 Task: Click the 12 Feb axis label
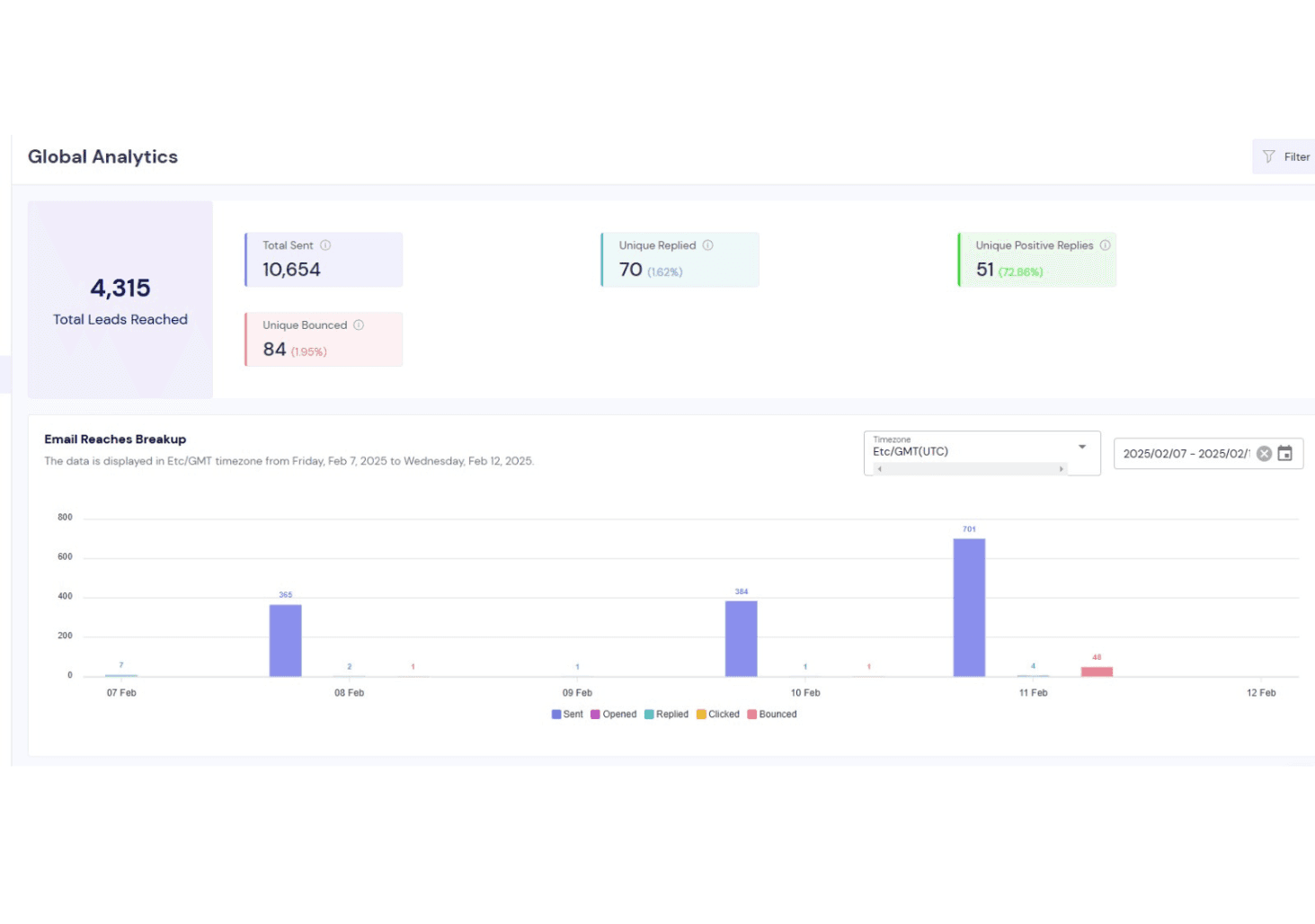point(1261,693)
